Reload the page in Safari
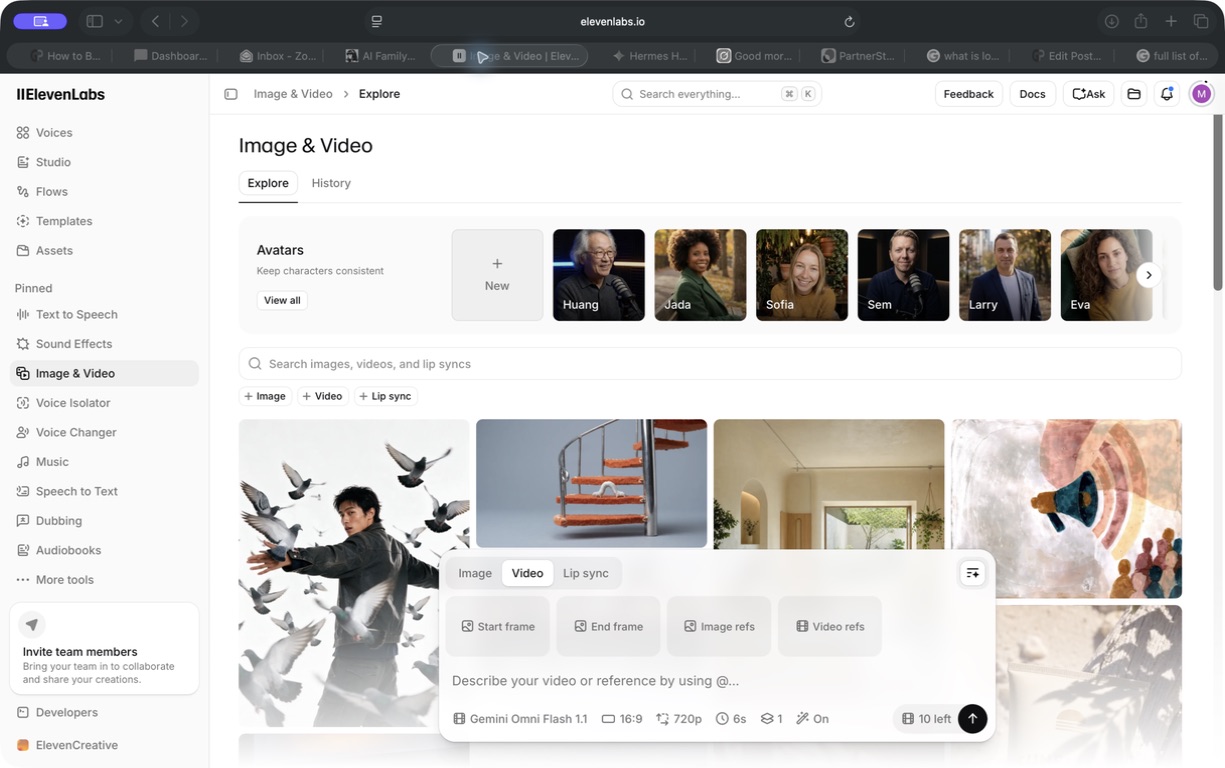Viewport: 1225px width, 768px height. pos(849,21)
